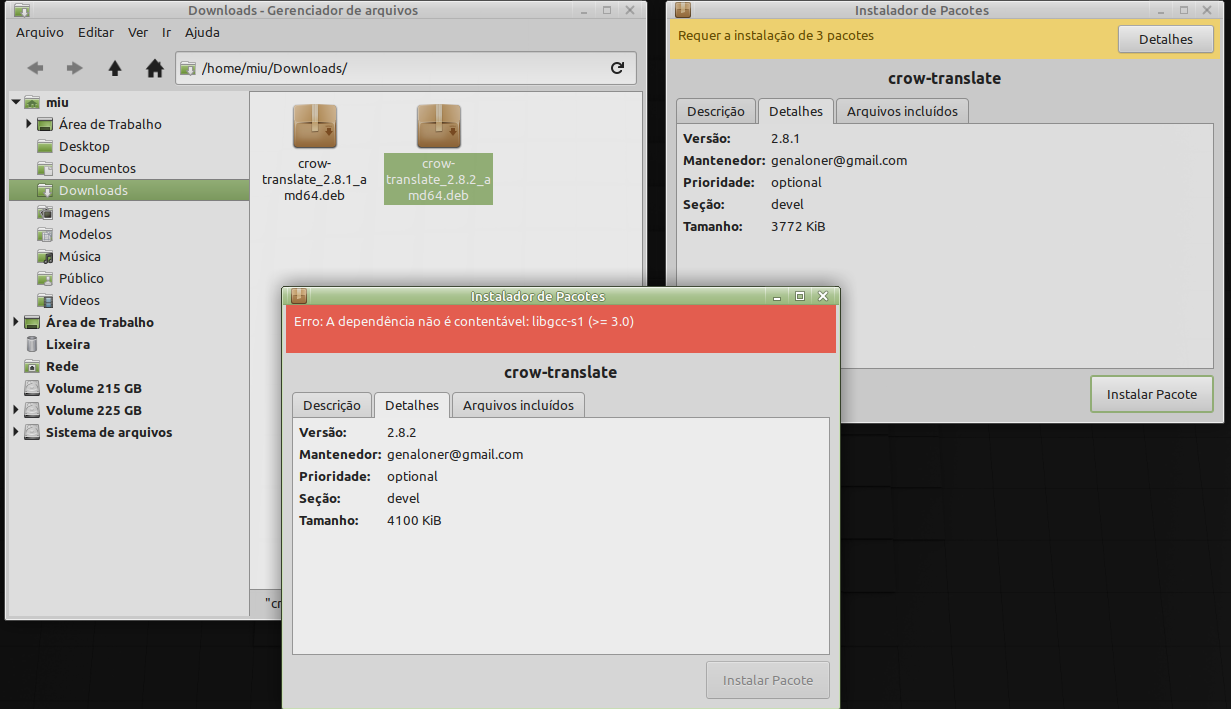Click red error text about libgcc-s1 dependency

point(464,322)
